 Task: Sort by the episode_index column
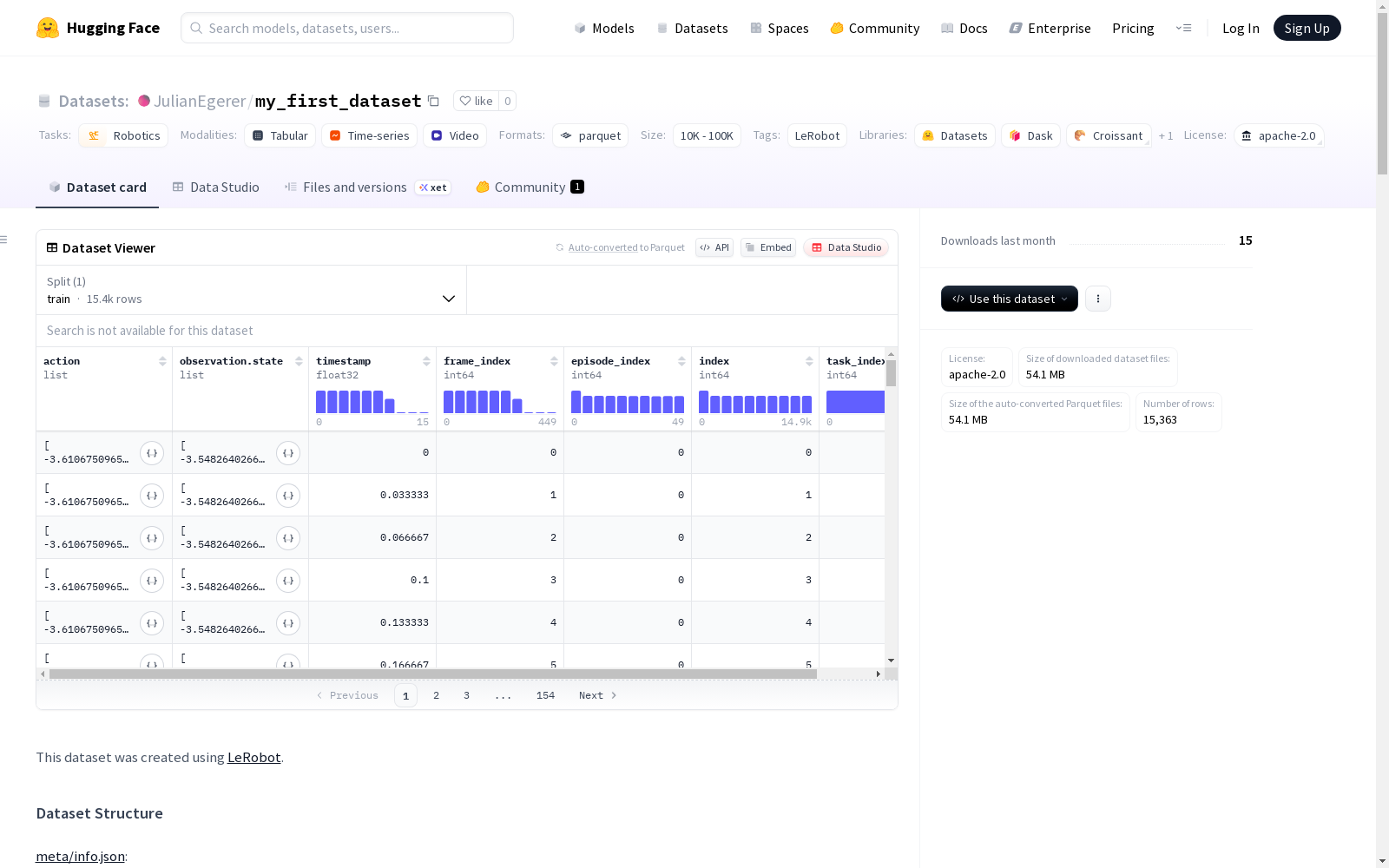[x=681, y=361]
